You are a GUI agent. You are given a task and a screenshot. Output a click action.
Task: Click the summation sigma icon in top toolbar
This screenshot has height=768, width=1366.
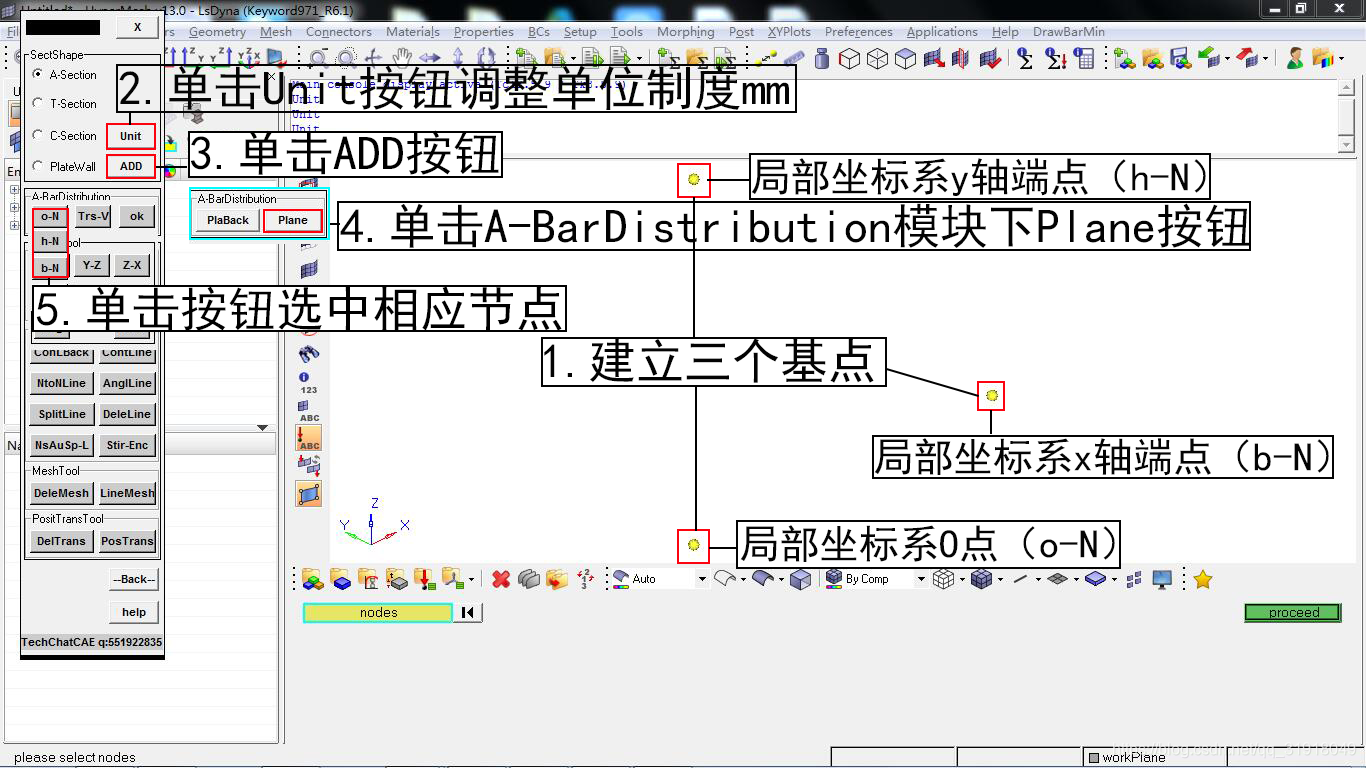coord(1026,59)
